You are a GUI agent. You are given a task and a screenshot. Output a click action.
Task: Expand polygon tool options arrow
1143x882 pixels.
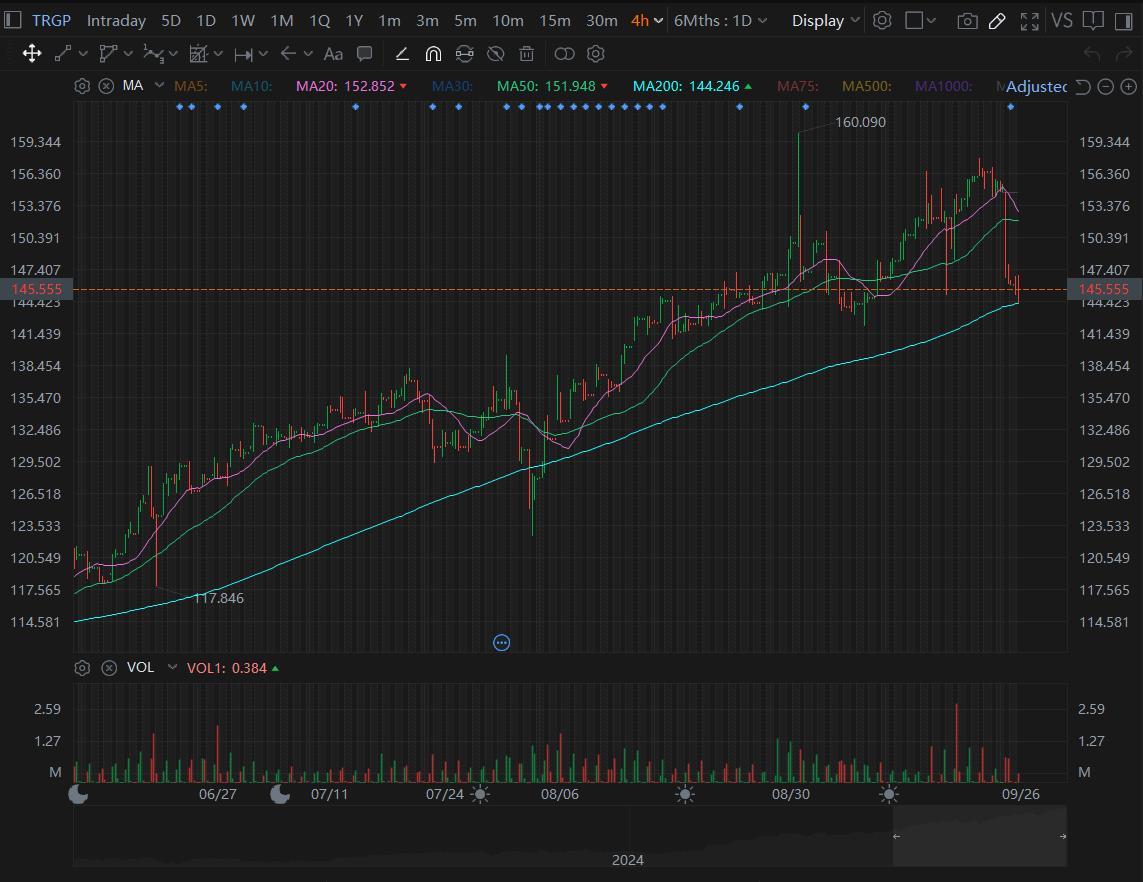tap(128, 54)
